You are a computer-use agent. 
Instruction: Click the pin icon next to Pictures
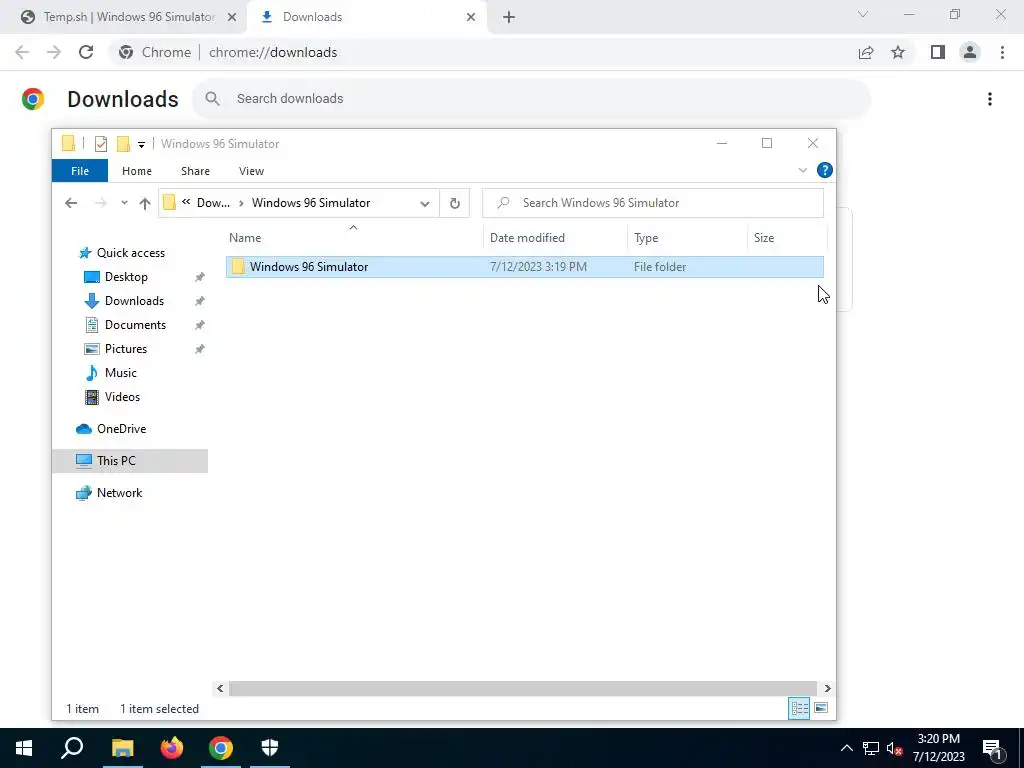199,349
